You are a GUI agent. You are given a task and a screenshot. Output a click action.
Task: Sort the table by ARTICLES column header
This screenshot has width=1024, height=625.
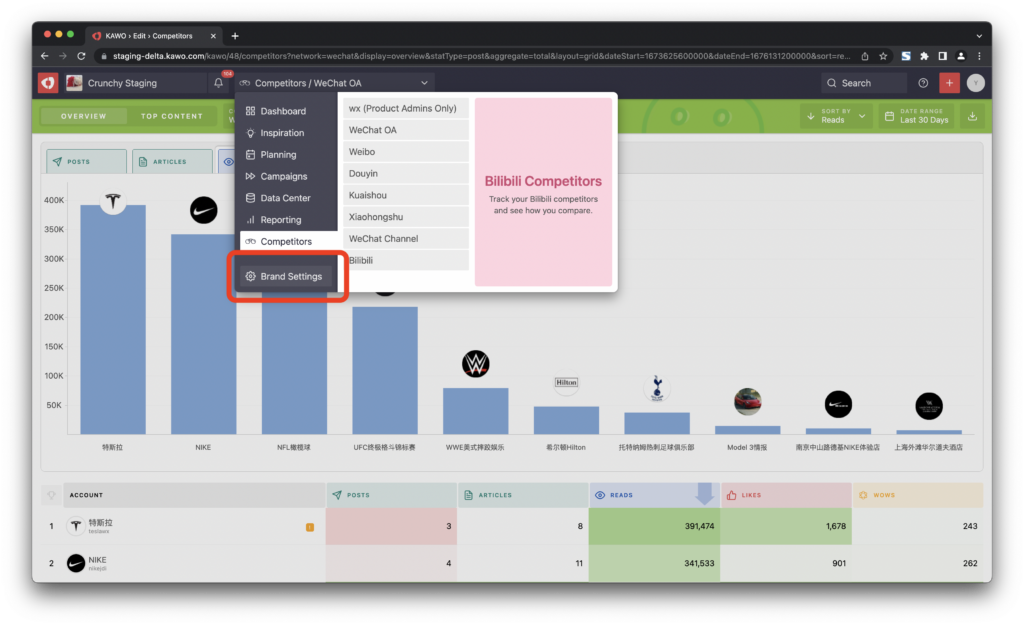pos(523,495)
